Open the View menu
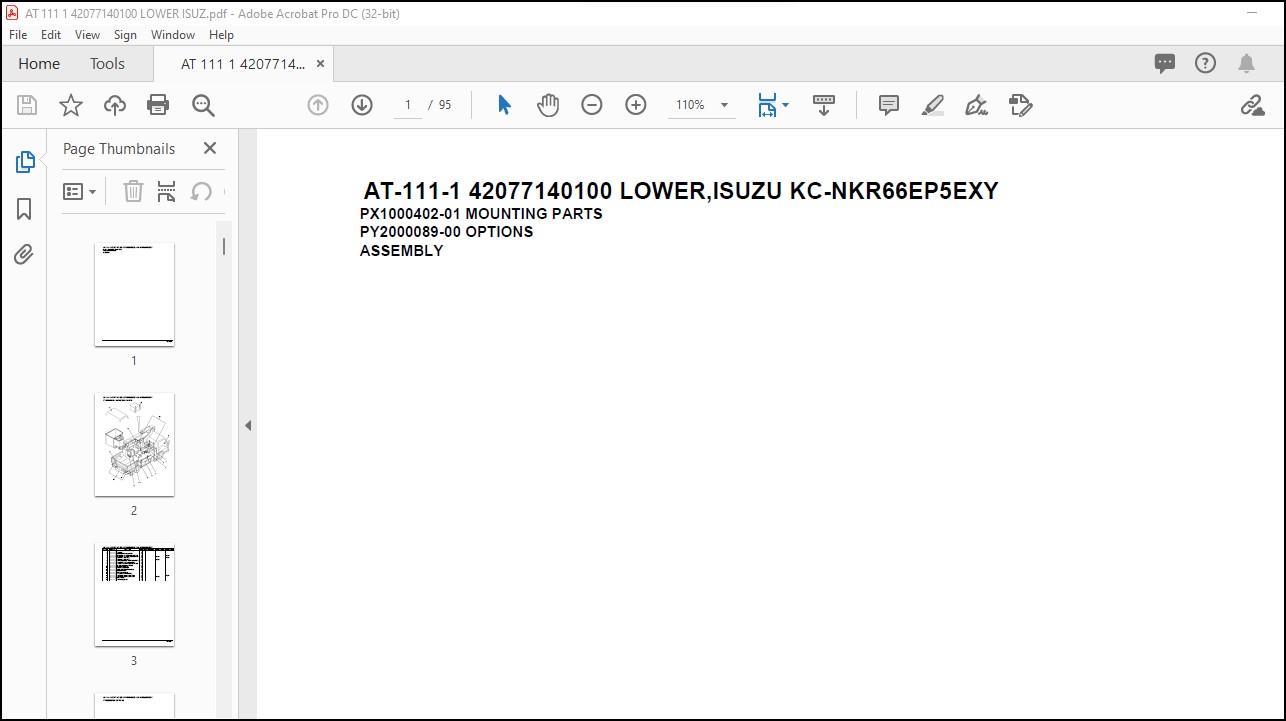The height and width of the screenshot is (721, 1286). click(88, 34)
